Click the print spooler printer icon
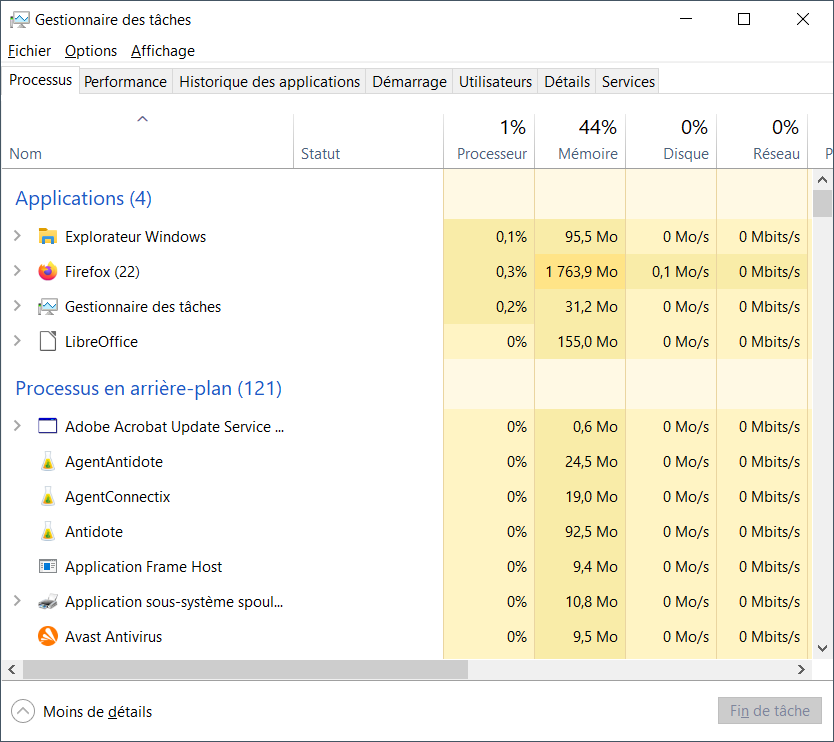The height and width of the screenshot is (742, 834). [x=48, y=602]
